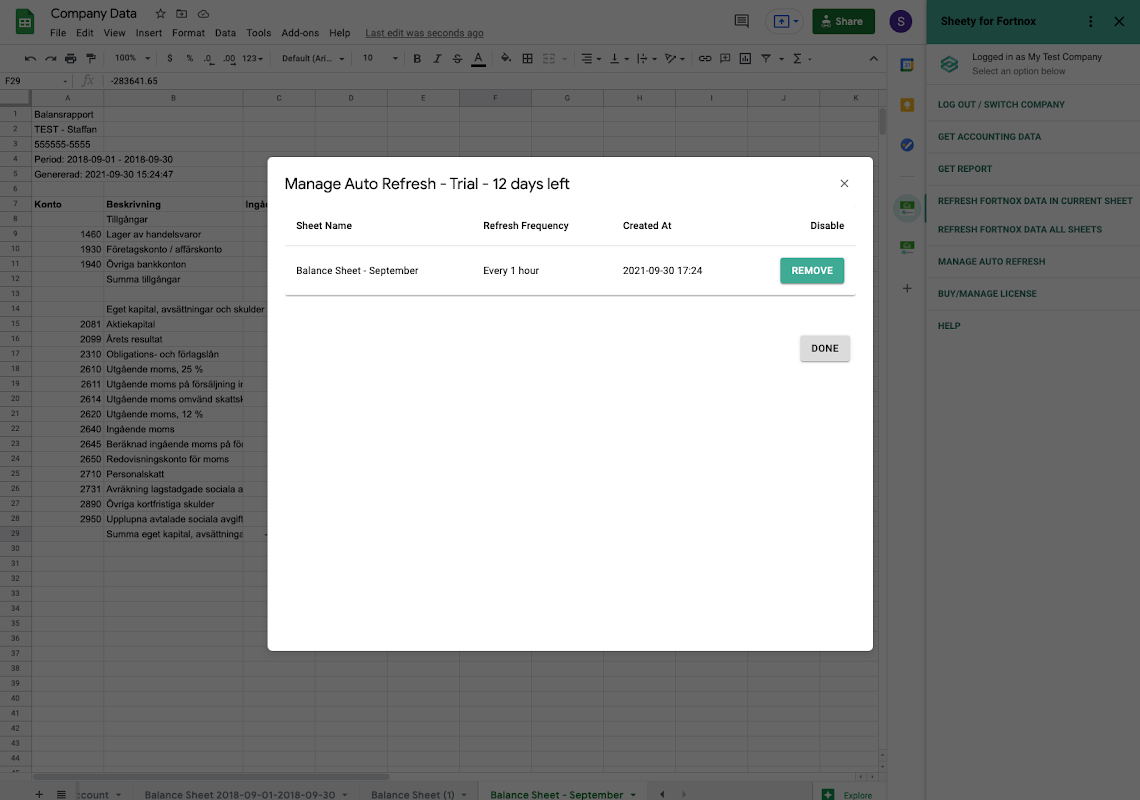This screenshot has height=800, width=1140.
Task: Remove auto refresh for Balance Sheet - September
Action: click(811, 271)
